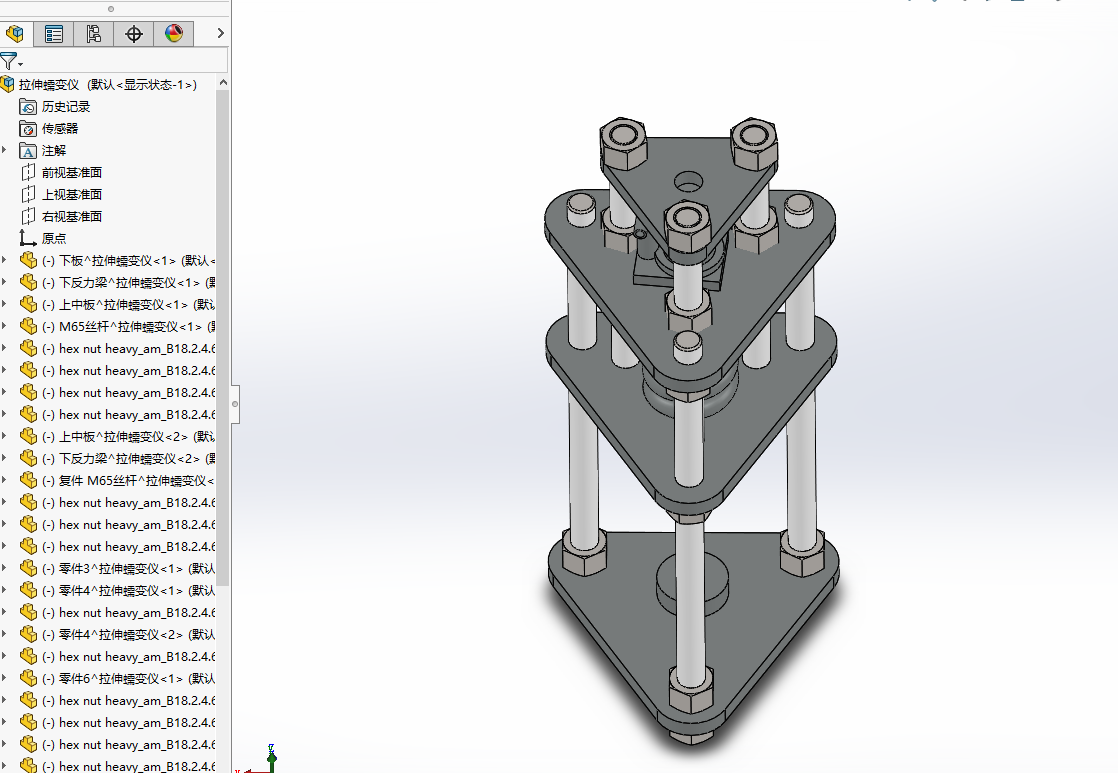Click the filter search field beside the funnel
The height and width of the screenshot is (773, 1118).
click(x=126, y=60)
